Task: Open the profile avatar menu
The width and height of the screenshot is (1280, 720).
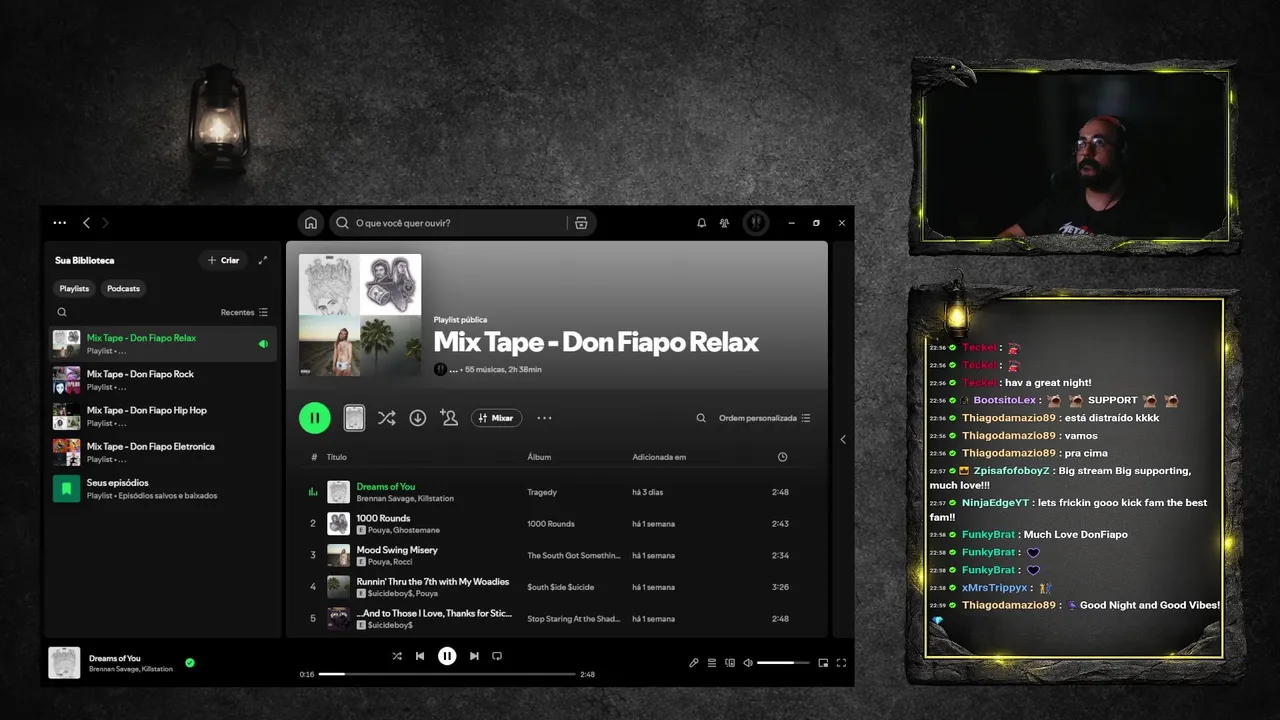Action: pos(756,223)
